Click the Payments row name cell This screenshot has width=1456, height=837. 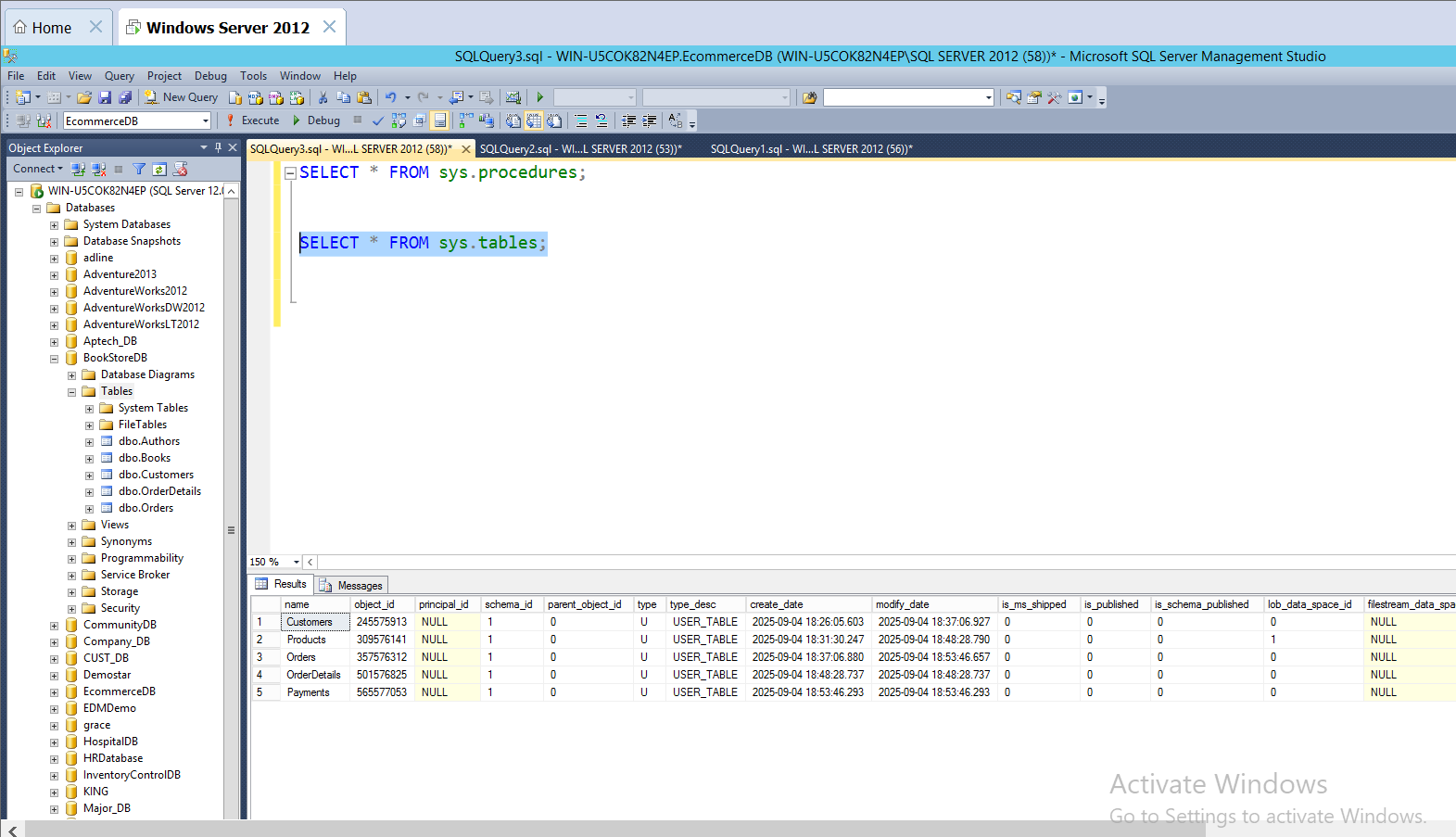(315, 692)
